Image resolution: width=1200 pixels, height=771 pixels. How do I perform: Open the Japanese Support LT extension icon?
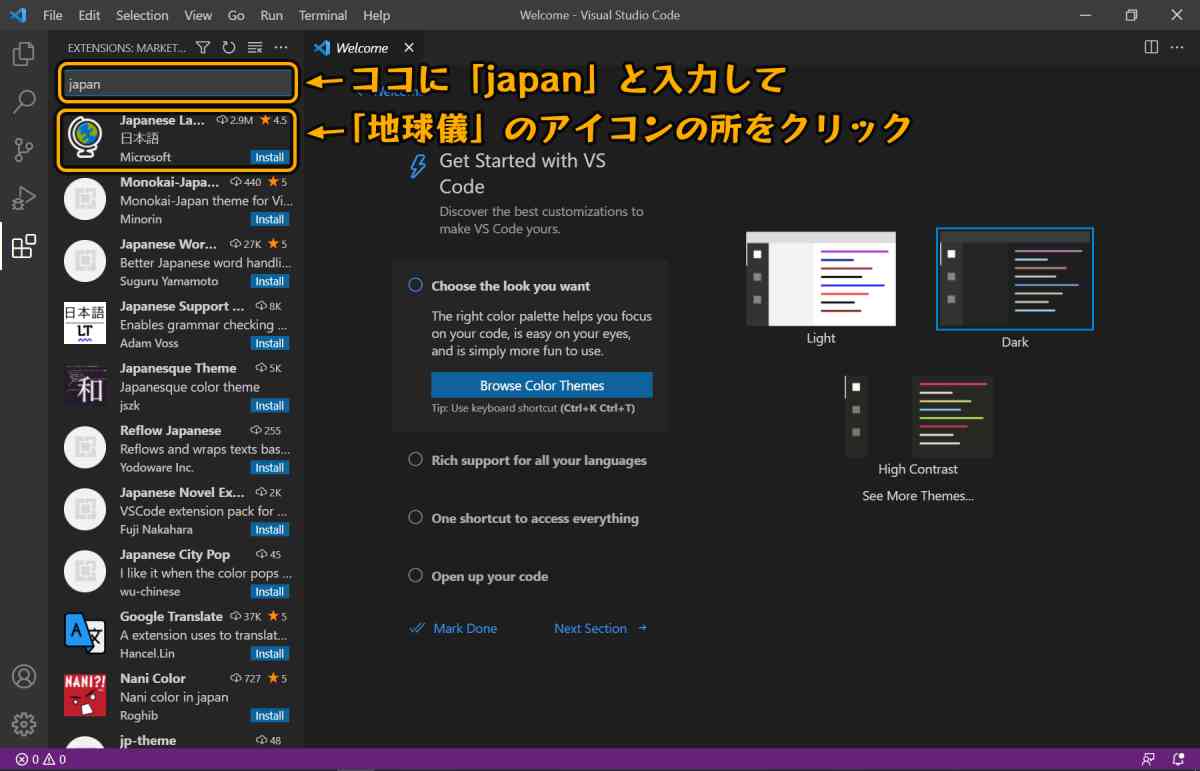point(85,323)
